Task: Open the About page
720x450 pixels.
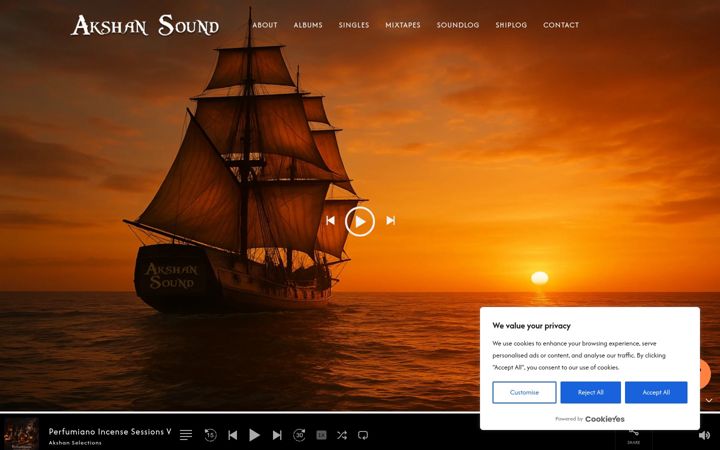Action: coord(265,25)
